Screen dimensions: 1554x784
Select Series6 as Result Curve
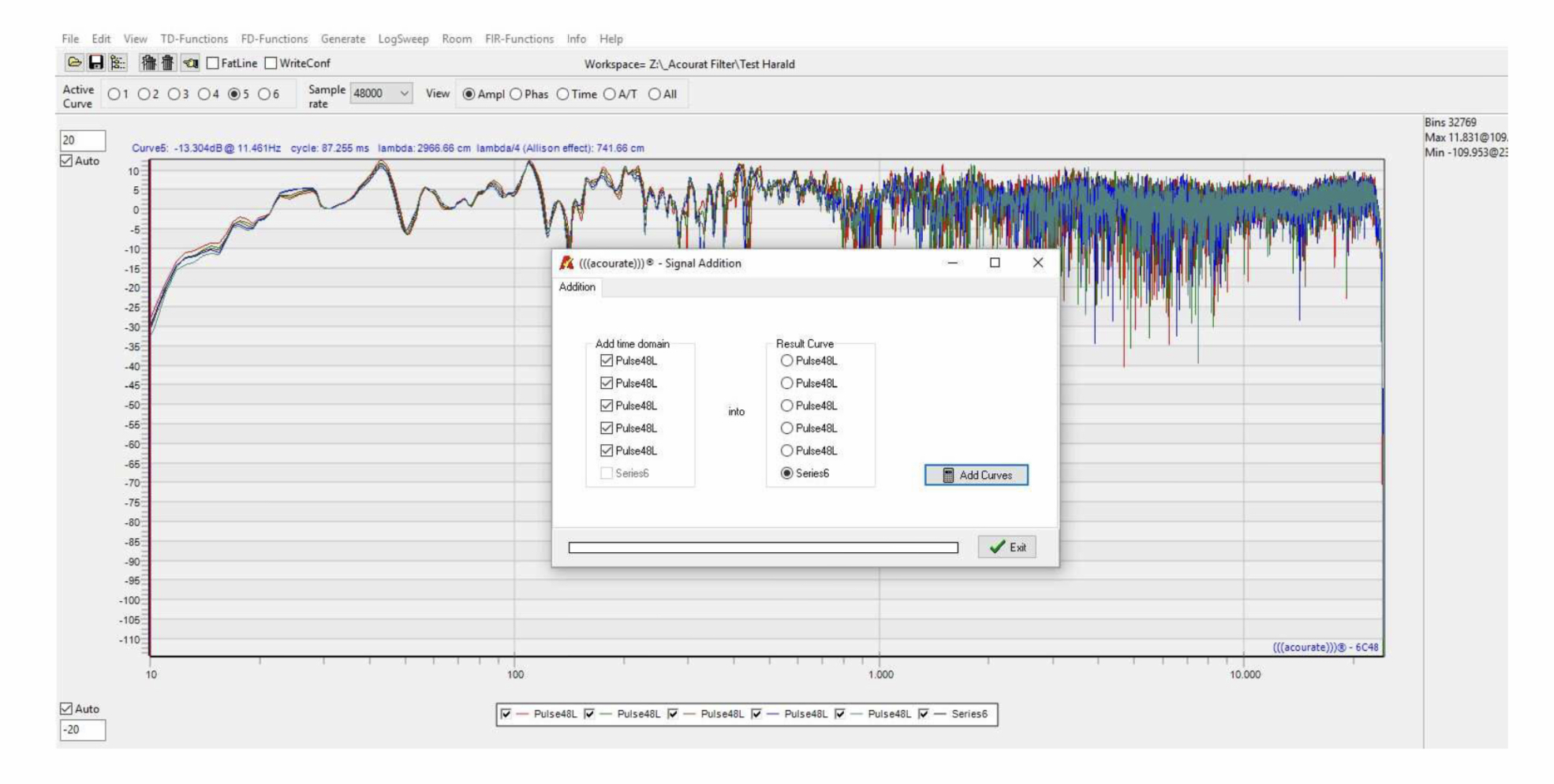pos(786,473)
